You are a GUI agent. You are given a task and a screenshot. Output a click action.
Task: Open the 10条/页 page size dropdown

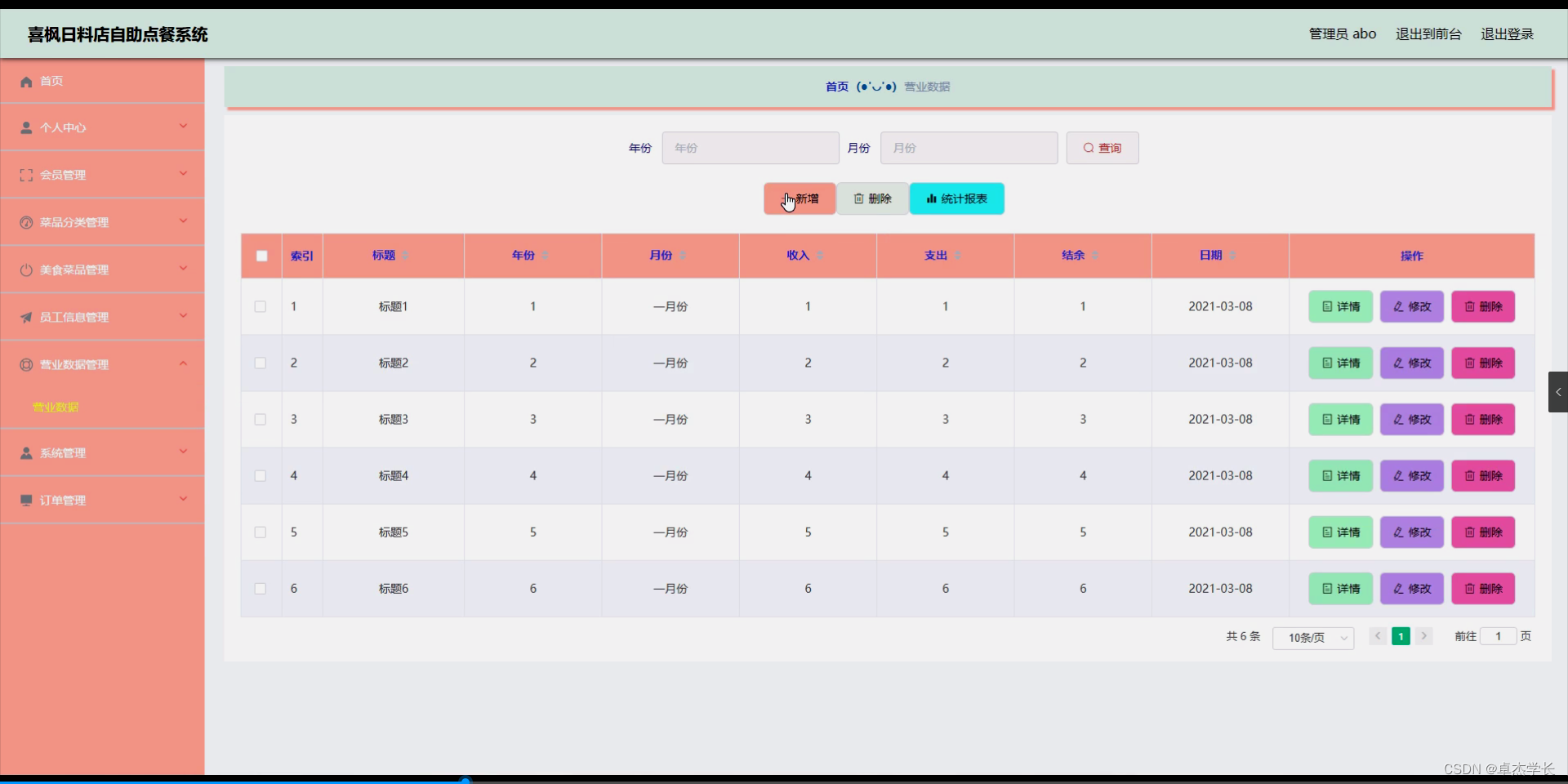click(x=1312, y=638)
